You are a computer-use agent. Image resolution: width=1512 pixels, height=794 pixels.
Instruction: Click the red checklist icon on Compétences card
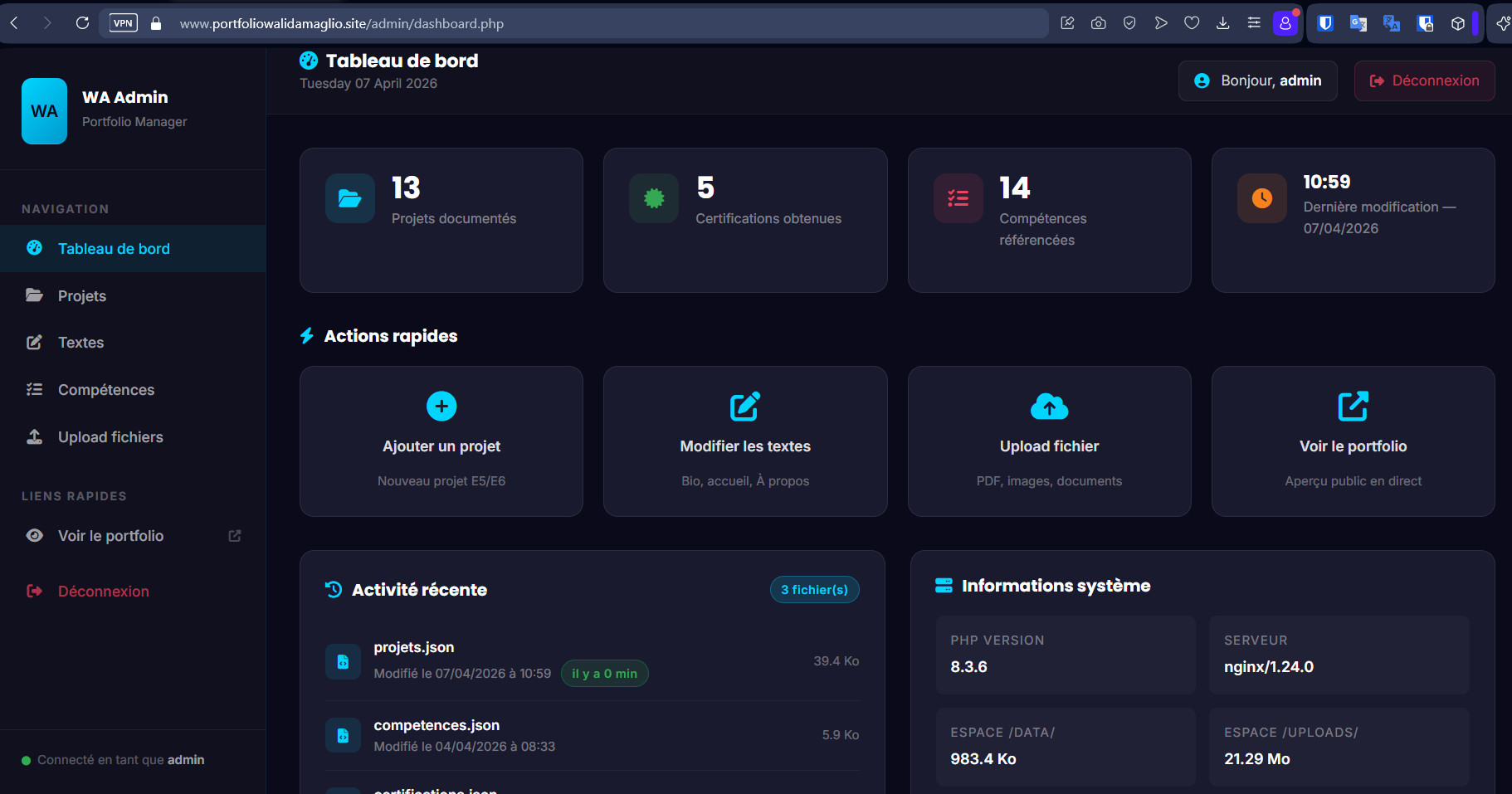point(958,198)
